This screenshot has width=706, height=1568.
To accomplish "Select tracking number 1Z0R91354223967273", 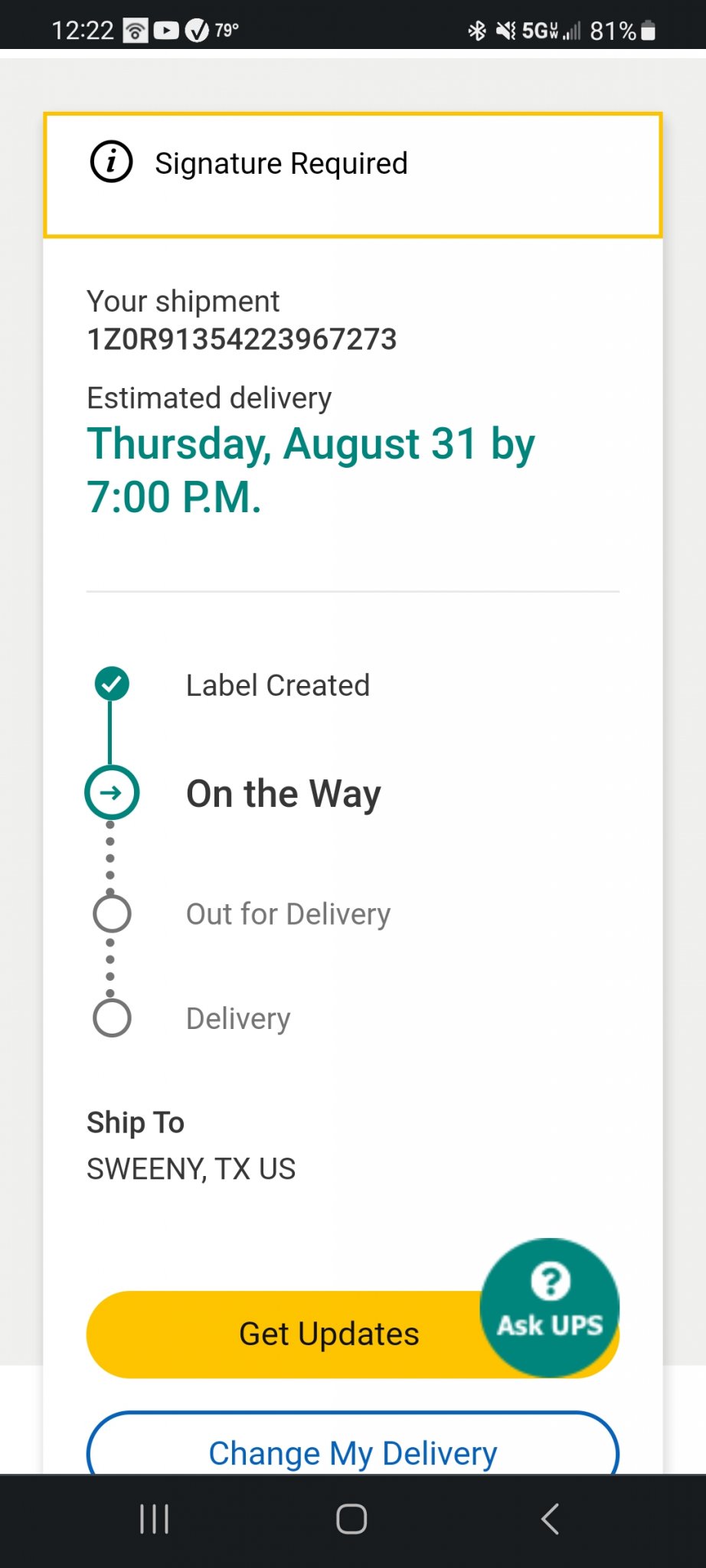I will coord(242,339).
